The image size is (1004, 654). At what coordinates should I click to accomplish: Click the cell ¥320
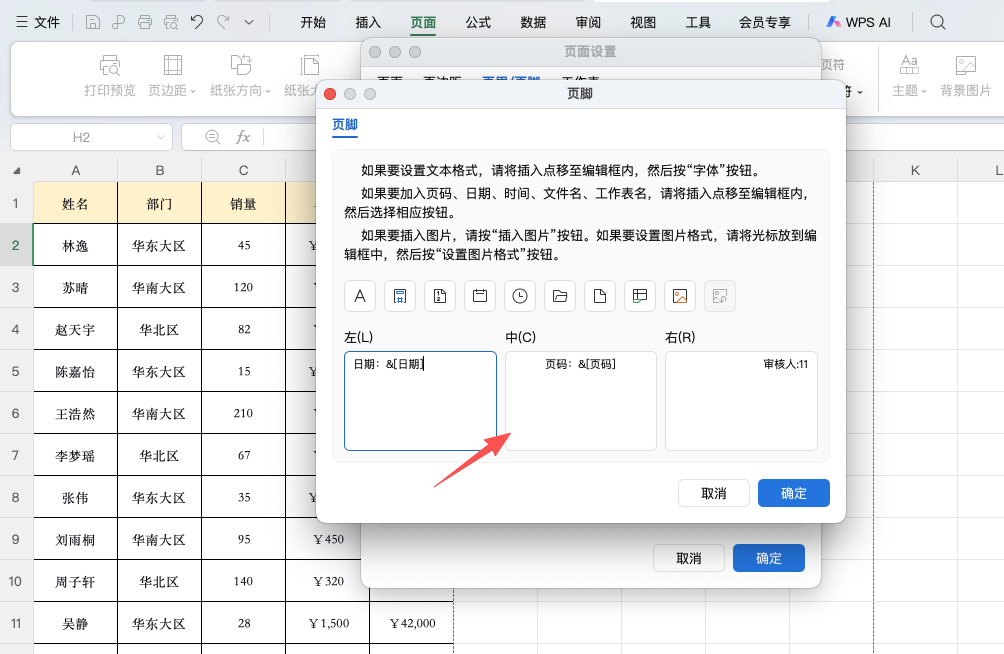(328, 581)
